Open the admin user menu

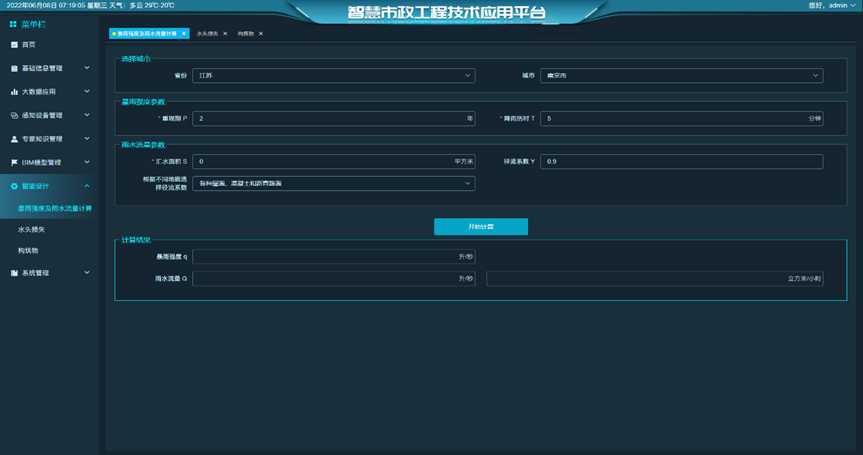(836, 6)
